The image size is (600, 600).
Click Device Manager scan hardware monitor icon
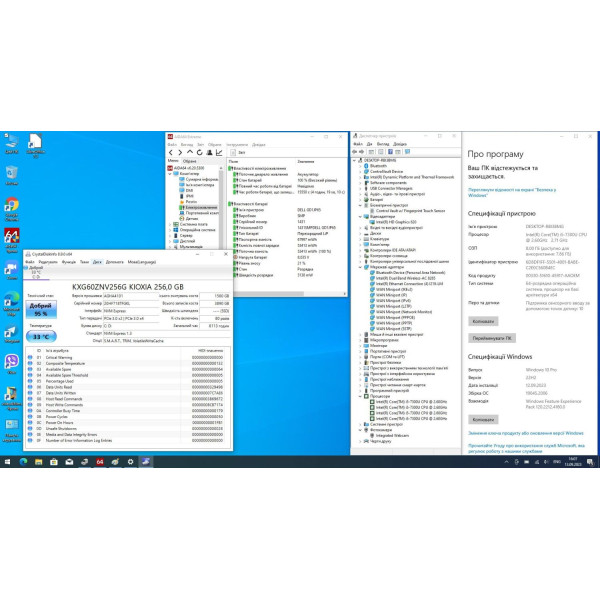coord(407,152)
